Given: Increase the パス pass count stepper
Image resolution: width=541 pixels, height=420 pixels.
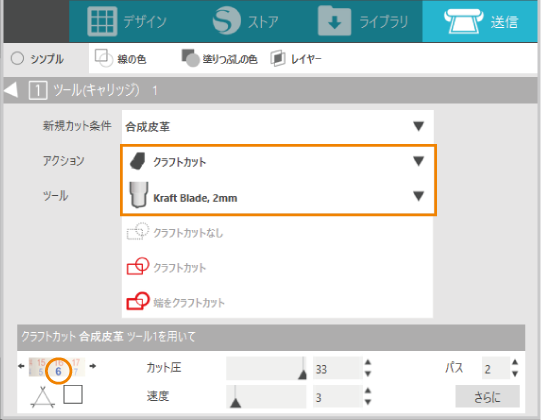Looking at the screenshot, I should point(515,362).
